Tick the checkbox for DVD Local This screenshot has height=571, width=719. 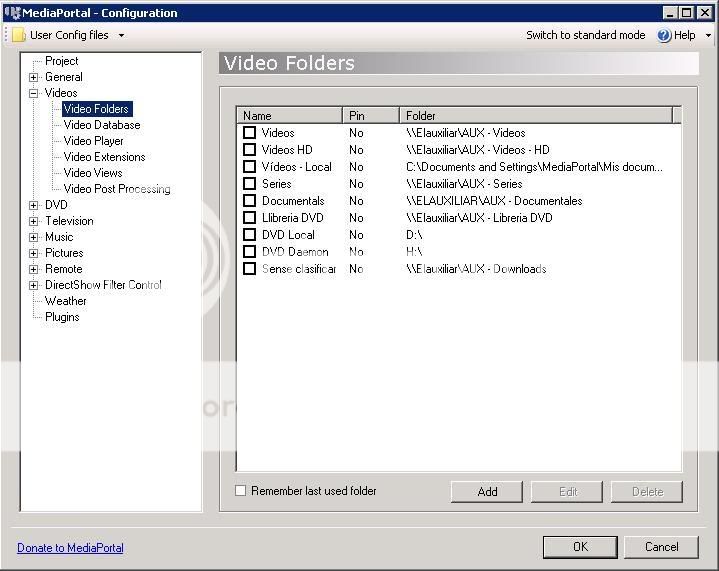click(249, 234)
